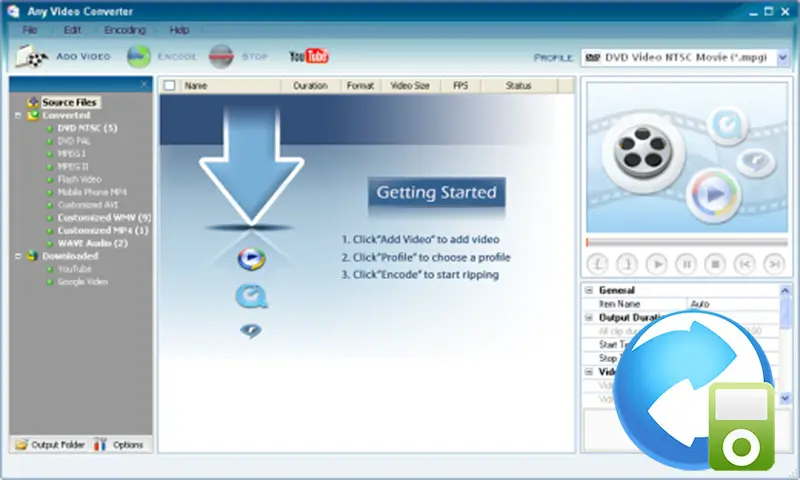Select WAVE Audio (2) tree item
Viewport: 800px width, 480px height.
coord(93,243)
